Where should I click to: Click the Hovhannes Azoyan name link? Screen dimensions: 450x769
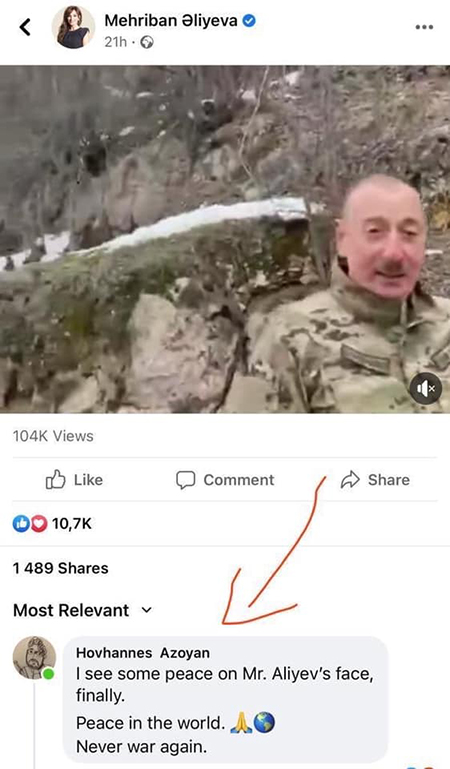(143, 653)
